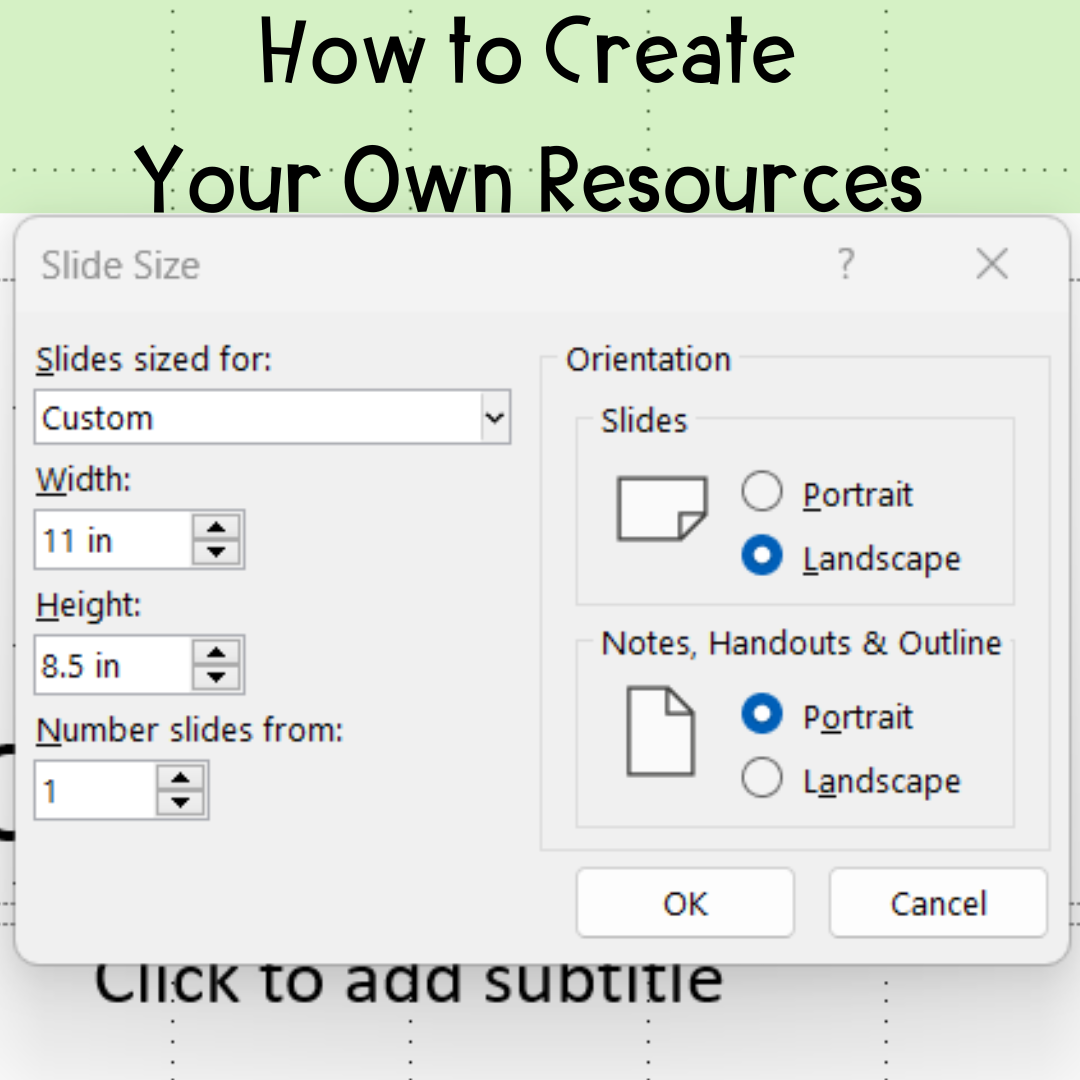Select the Landscape radio button under Slides

point(763,556)
